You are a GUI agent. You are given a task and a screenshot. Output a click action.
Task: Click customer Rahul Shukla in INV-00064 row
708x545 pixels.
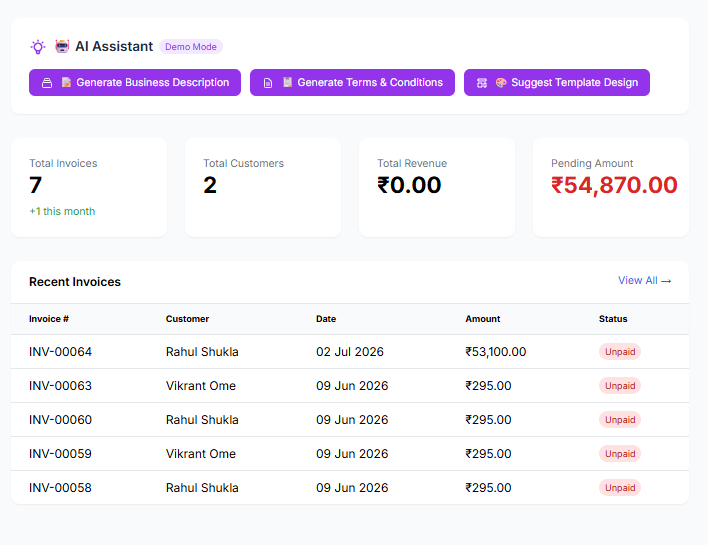202,352
